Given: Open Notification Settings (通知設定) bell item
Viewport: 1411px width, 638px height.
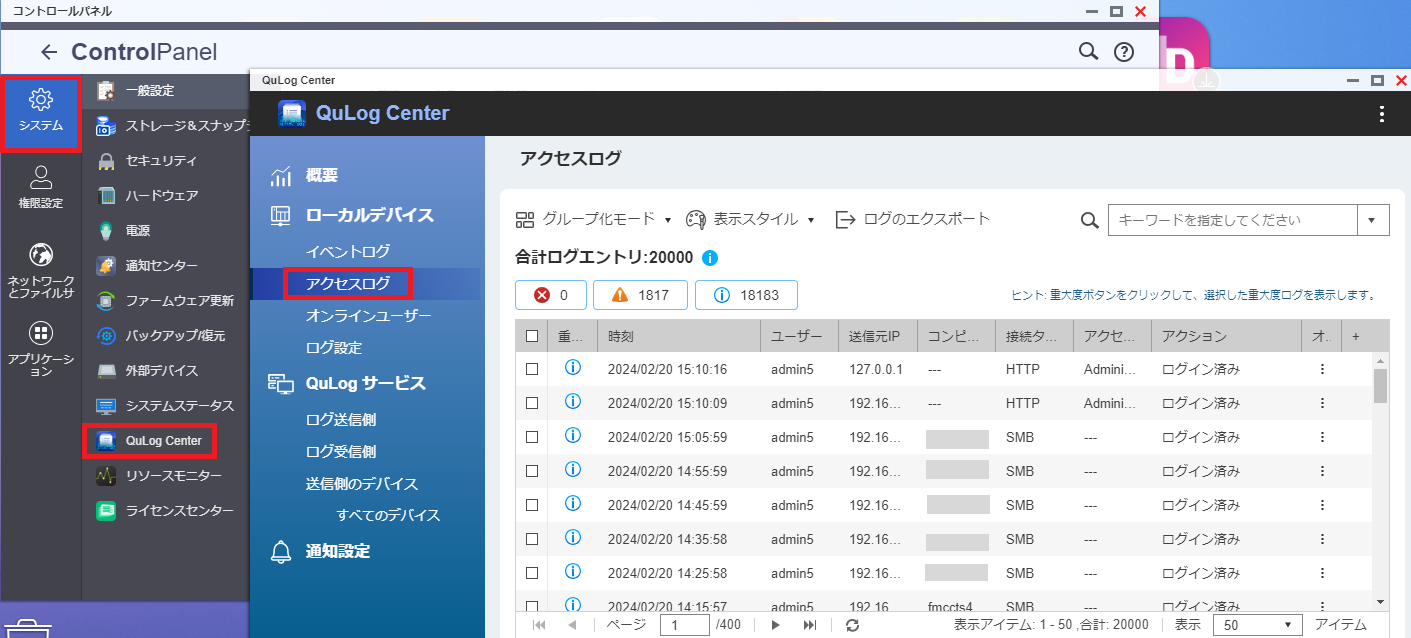Looking at the screenshot, I should click(x=320, y=552).
